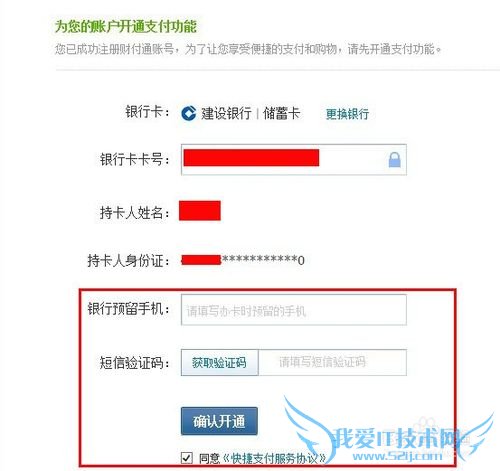Click the 银行预留手机 field label
Screen dimensions: 500x471
coord(128,309)
